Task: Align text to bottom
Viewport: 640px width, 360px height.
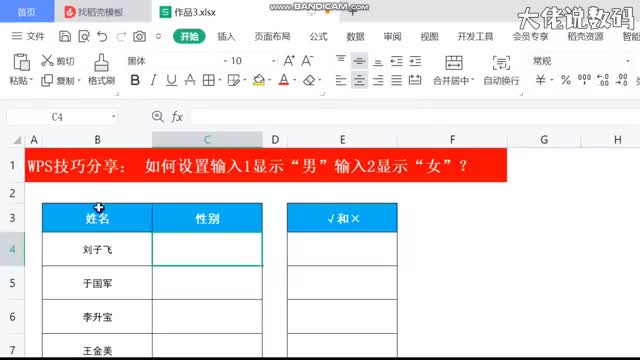Action: tap(378, 62)
